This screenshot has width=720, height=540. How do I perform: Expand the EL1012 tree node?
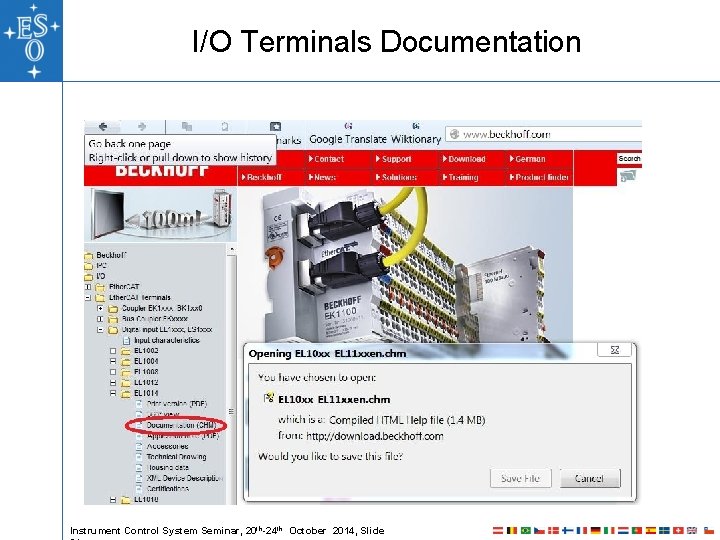(113, 382)
